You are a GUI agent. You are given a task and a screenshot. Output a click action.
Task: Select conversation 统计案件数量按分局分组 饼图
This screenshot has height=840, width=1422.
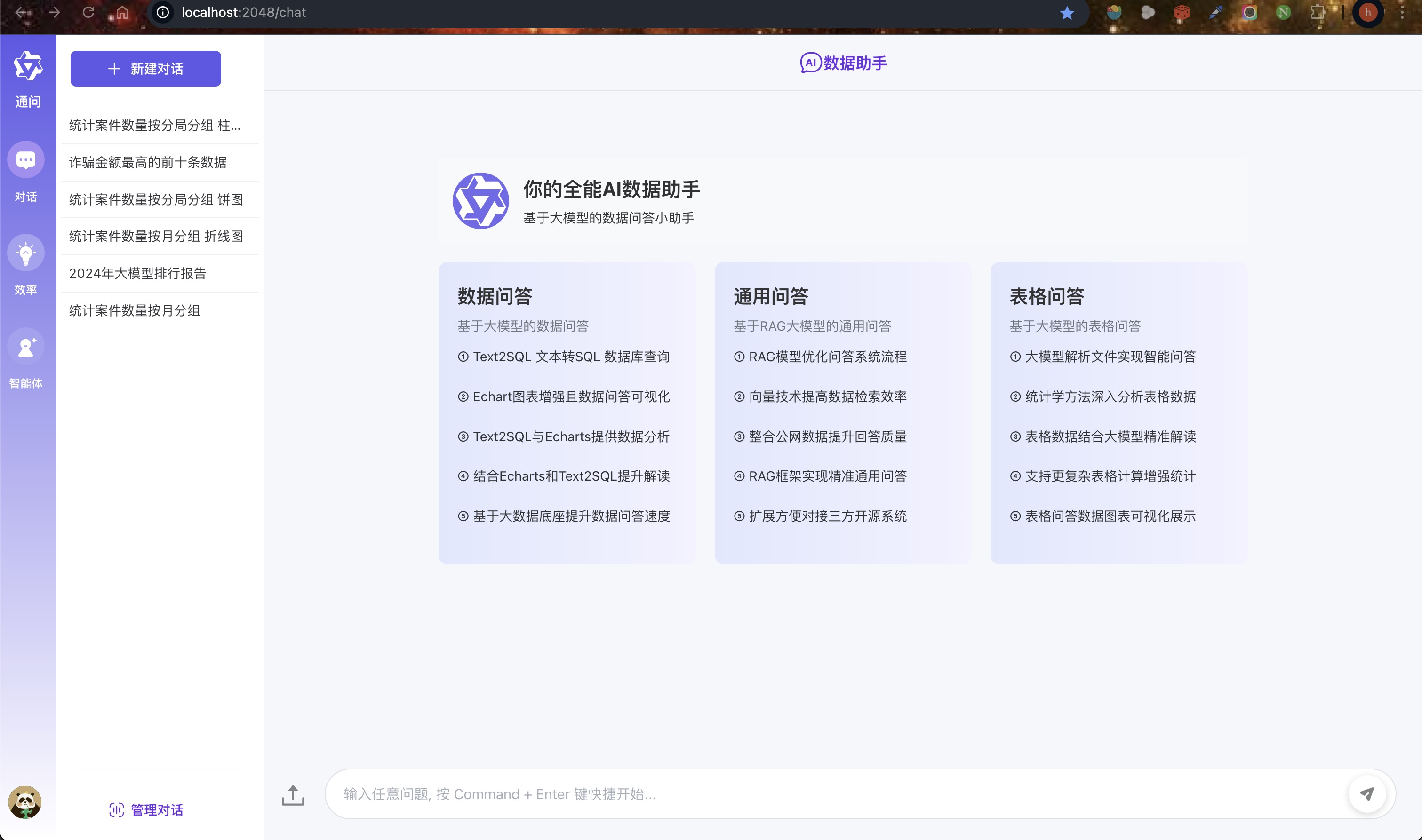[x=156, y=199]
